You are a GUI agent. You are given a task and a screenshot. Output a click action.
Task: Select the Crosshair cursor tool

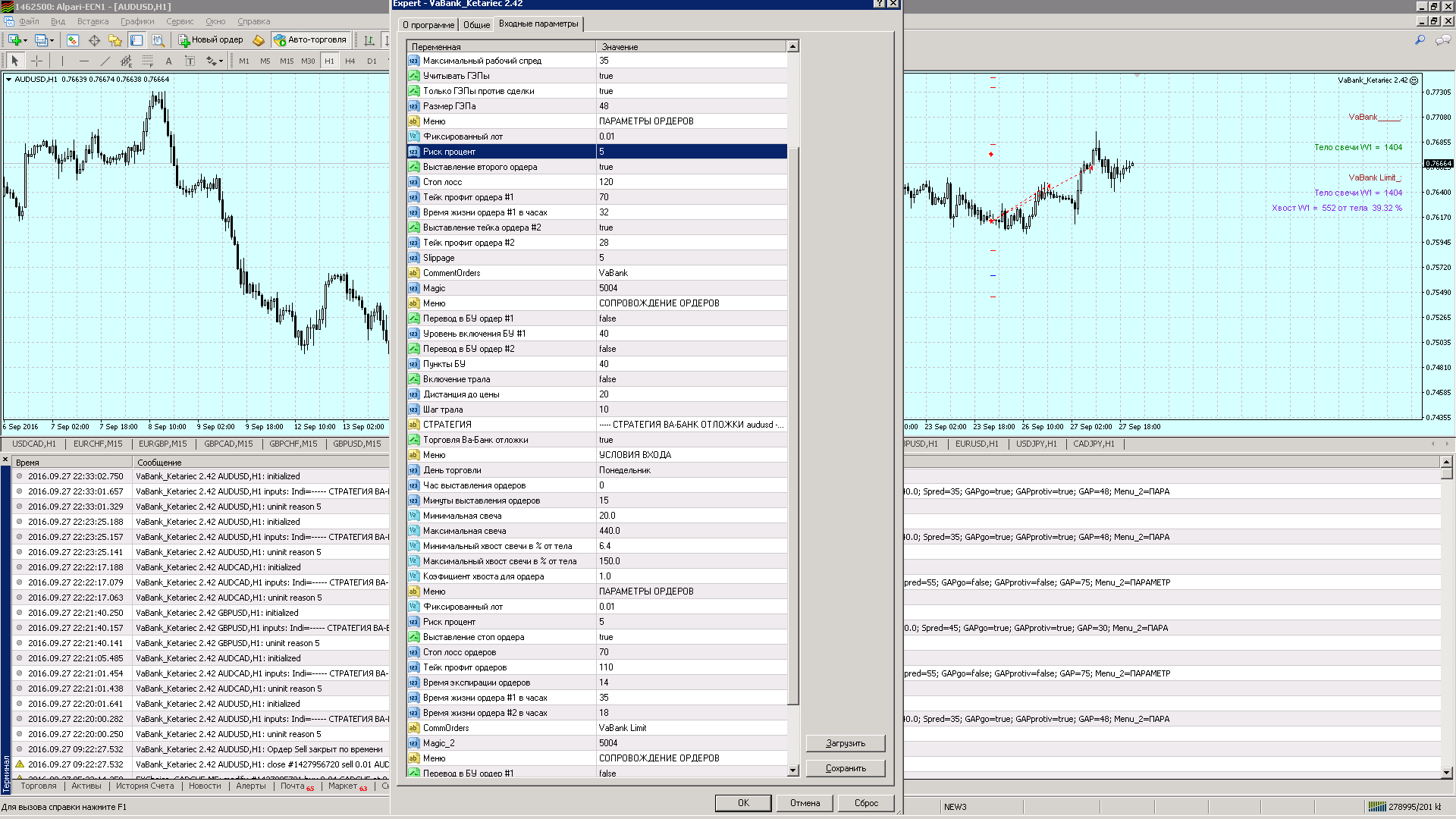pos(36,61)
